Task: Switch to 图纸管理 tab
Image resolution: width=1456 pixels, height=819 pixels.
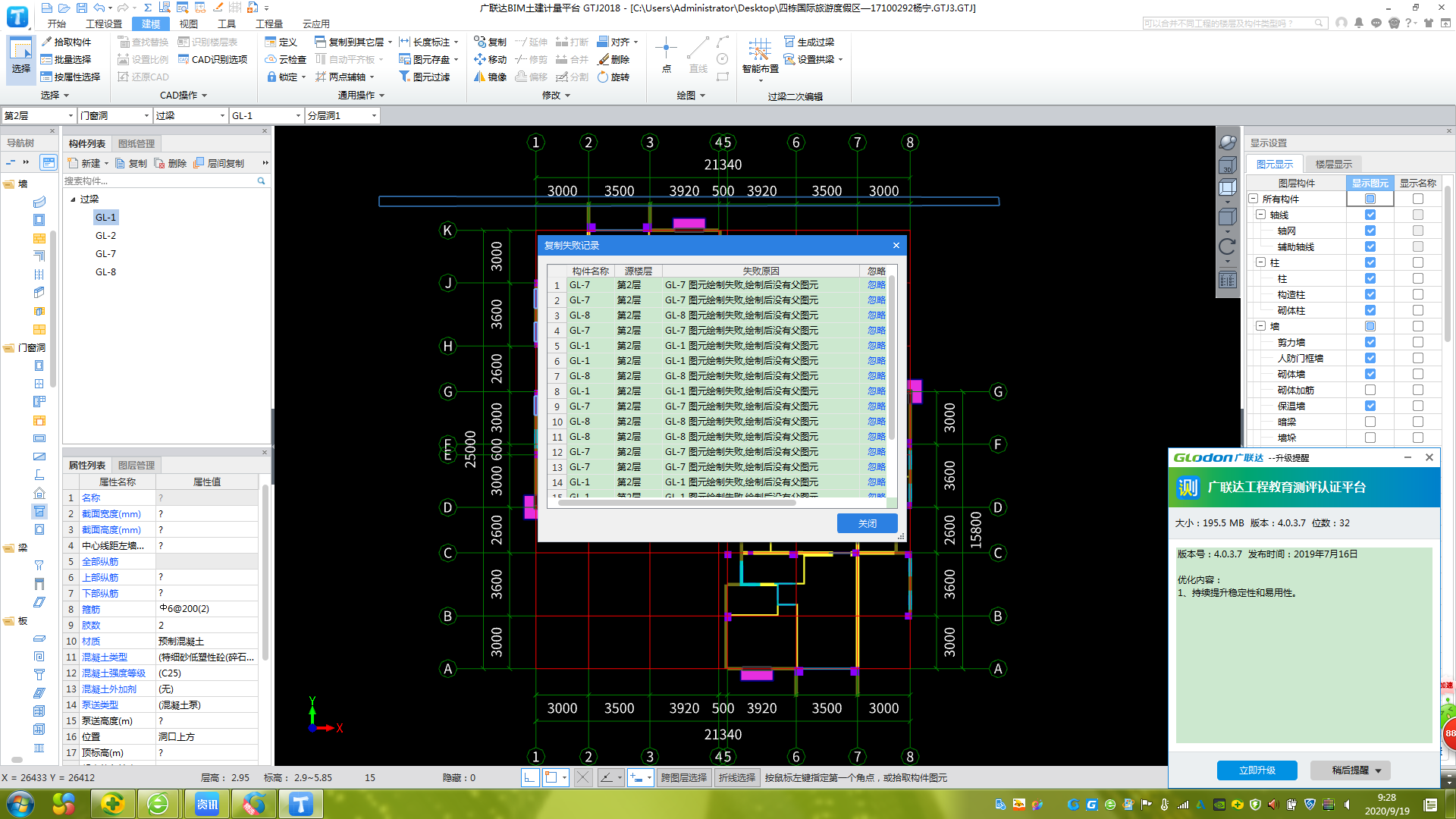Action: (x=136, y=143)
